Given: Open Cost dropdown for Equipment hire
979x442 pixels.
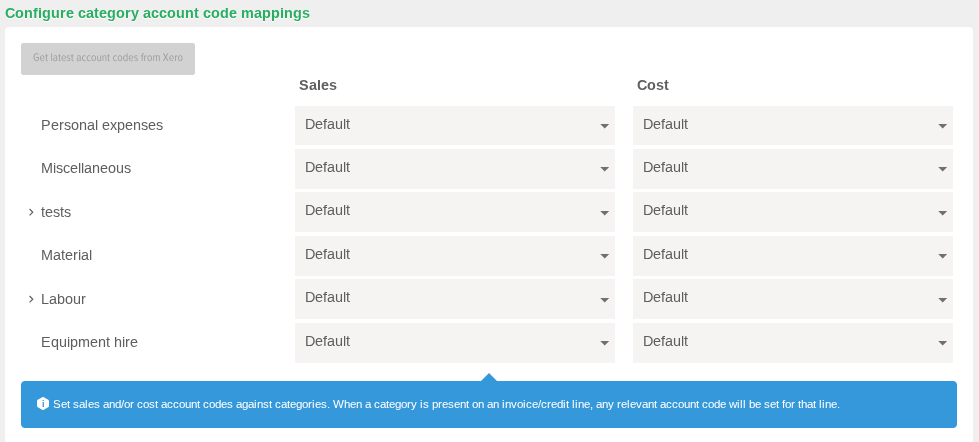Looking at the screenshot, I should pyautogui.click(x=792, y=342).
